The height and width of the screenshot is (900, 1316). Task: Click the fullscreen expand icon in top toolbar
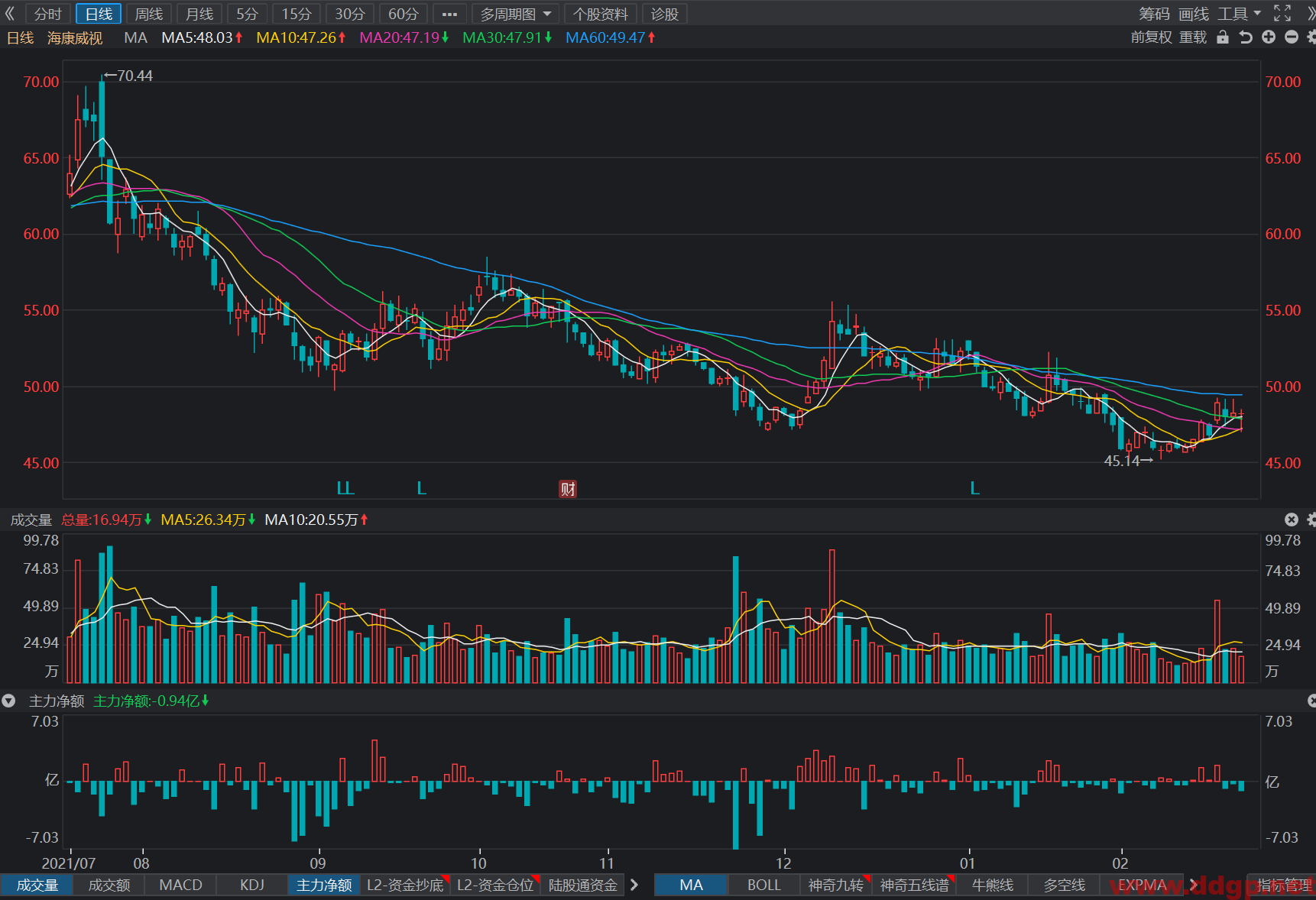[x=1282, y=14]
